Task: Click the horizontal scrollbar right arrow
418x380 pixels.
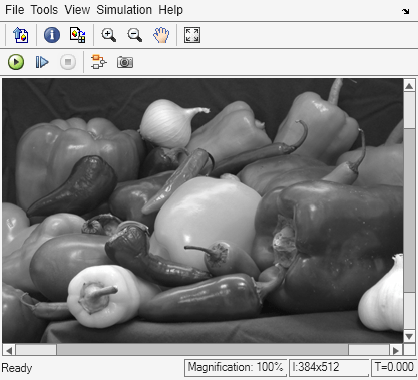Action: click(x=396, y=350)
